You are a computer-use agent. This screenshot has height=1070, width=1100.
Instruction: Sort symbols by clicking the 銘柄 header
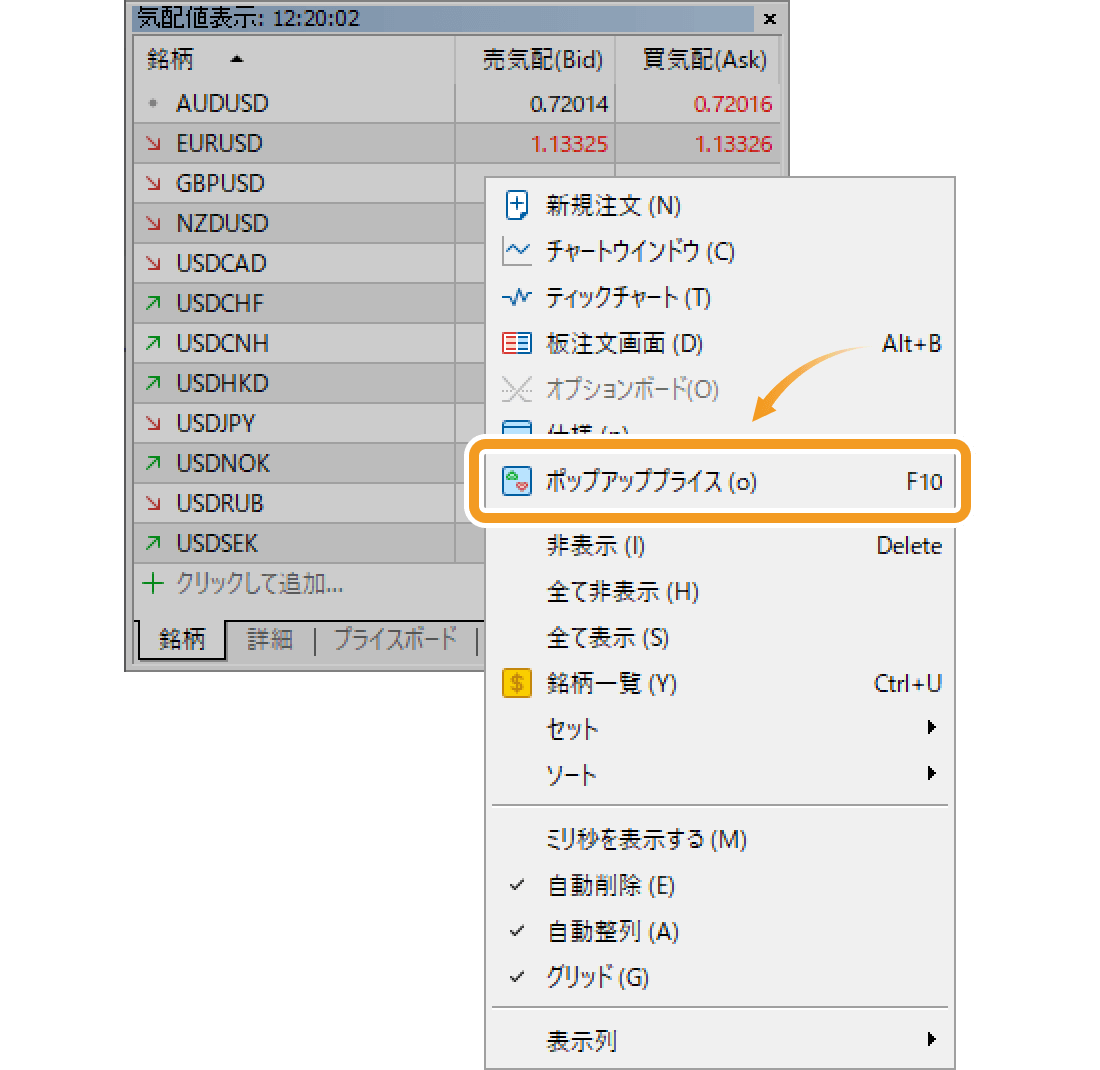pyautogui.click(x=170, y=60)
